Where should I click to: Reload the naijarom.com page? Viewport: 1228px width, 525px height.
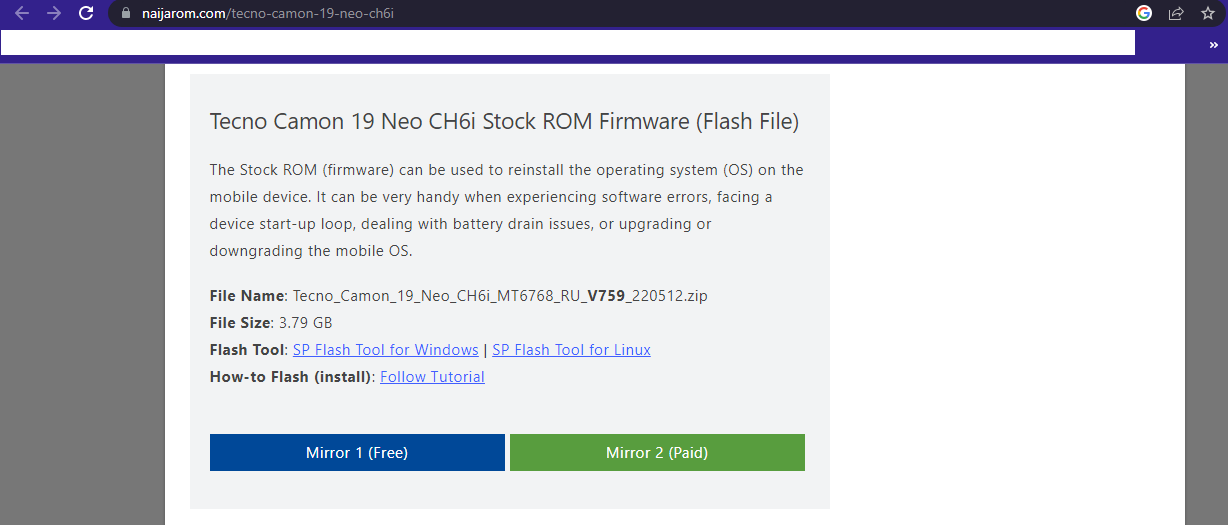pyautogui.click(x=86, y=14)
